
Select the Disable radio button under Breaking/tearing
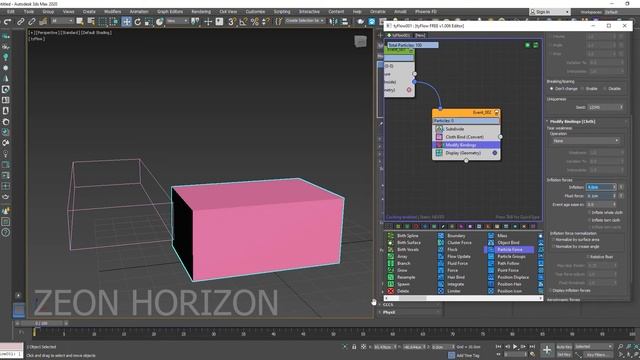[605, 89]
